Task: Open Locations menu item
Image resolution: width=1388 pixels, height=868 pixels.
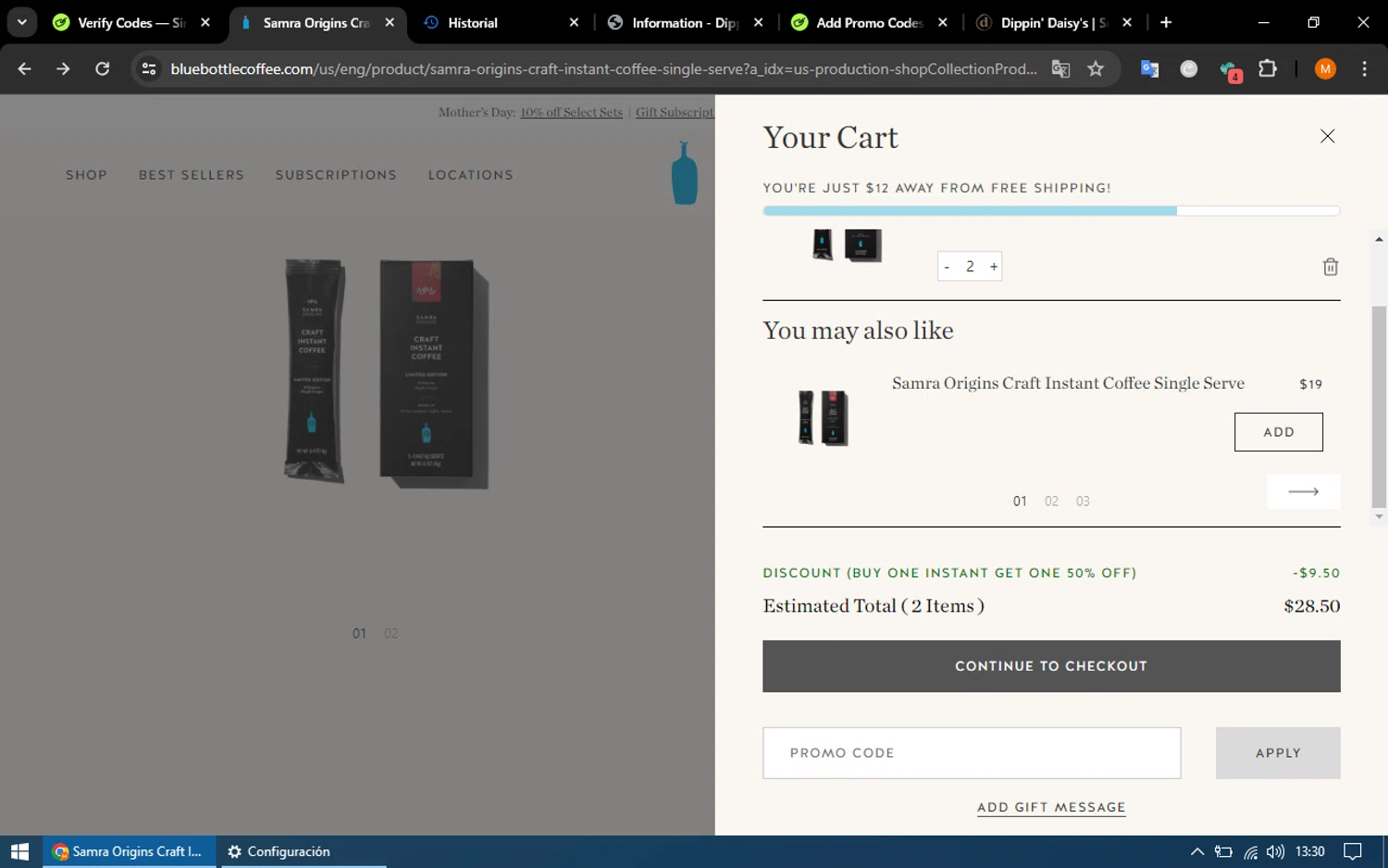Action: pos(470,175)
